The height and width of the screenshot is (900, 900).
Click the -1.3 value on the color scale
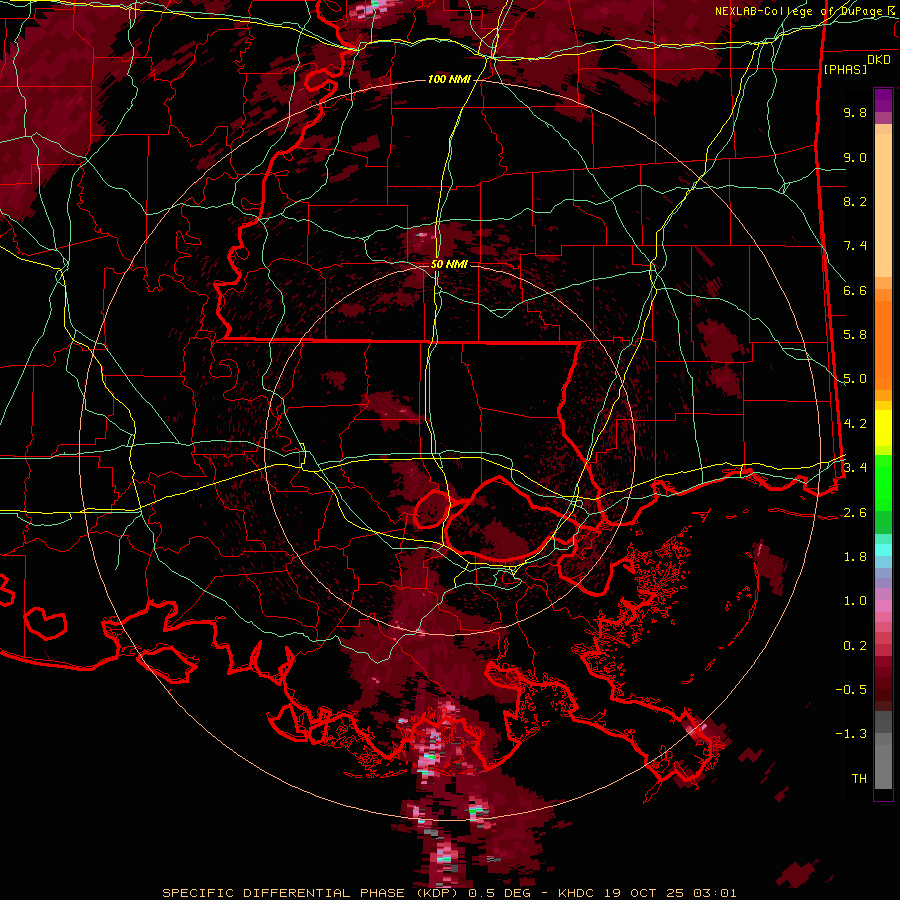pyautogui.click(x=851, y=734)
